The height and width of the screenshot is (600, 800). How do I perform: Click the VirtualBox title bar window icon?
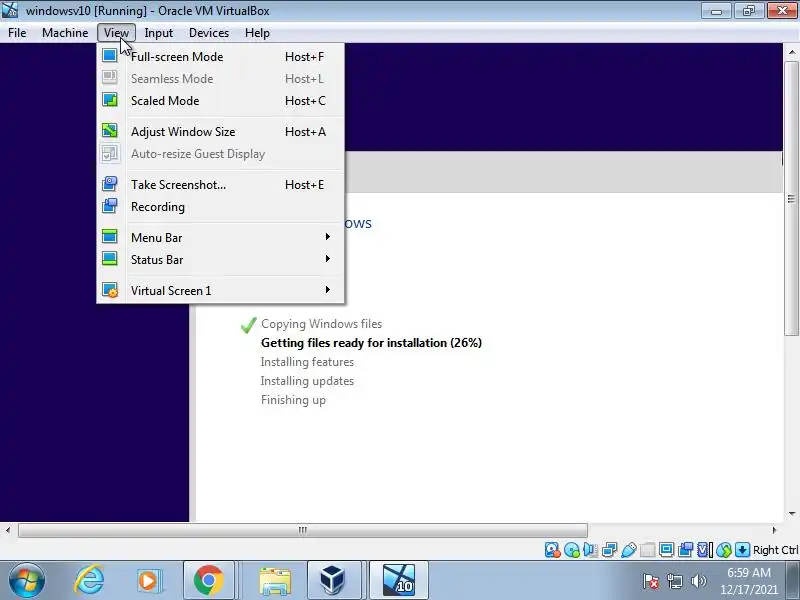10,10
